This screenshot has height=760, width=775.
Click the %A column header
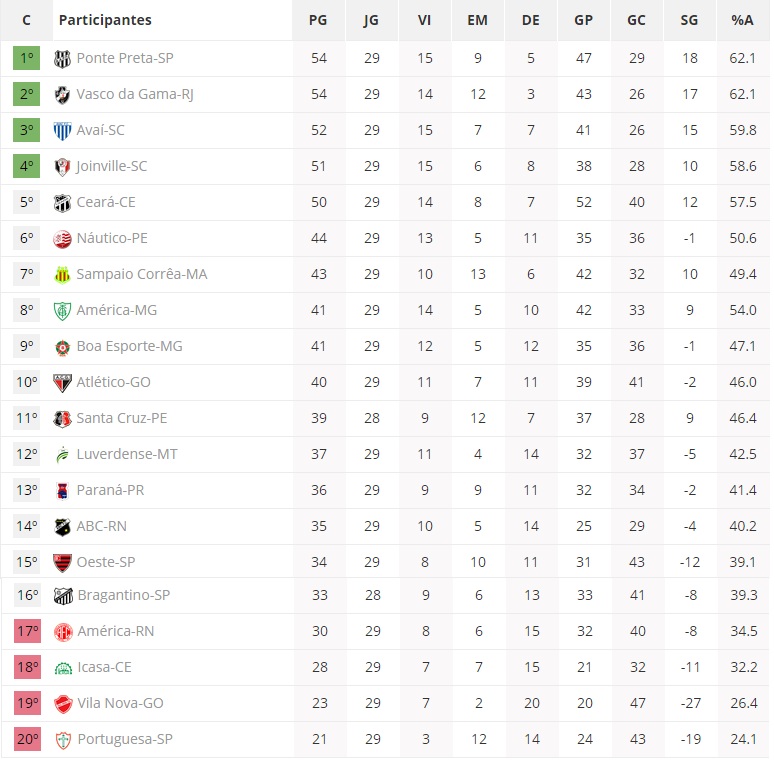pos(742,20)
